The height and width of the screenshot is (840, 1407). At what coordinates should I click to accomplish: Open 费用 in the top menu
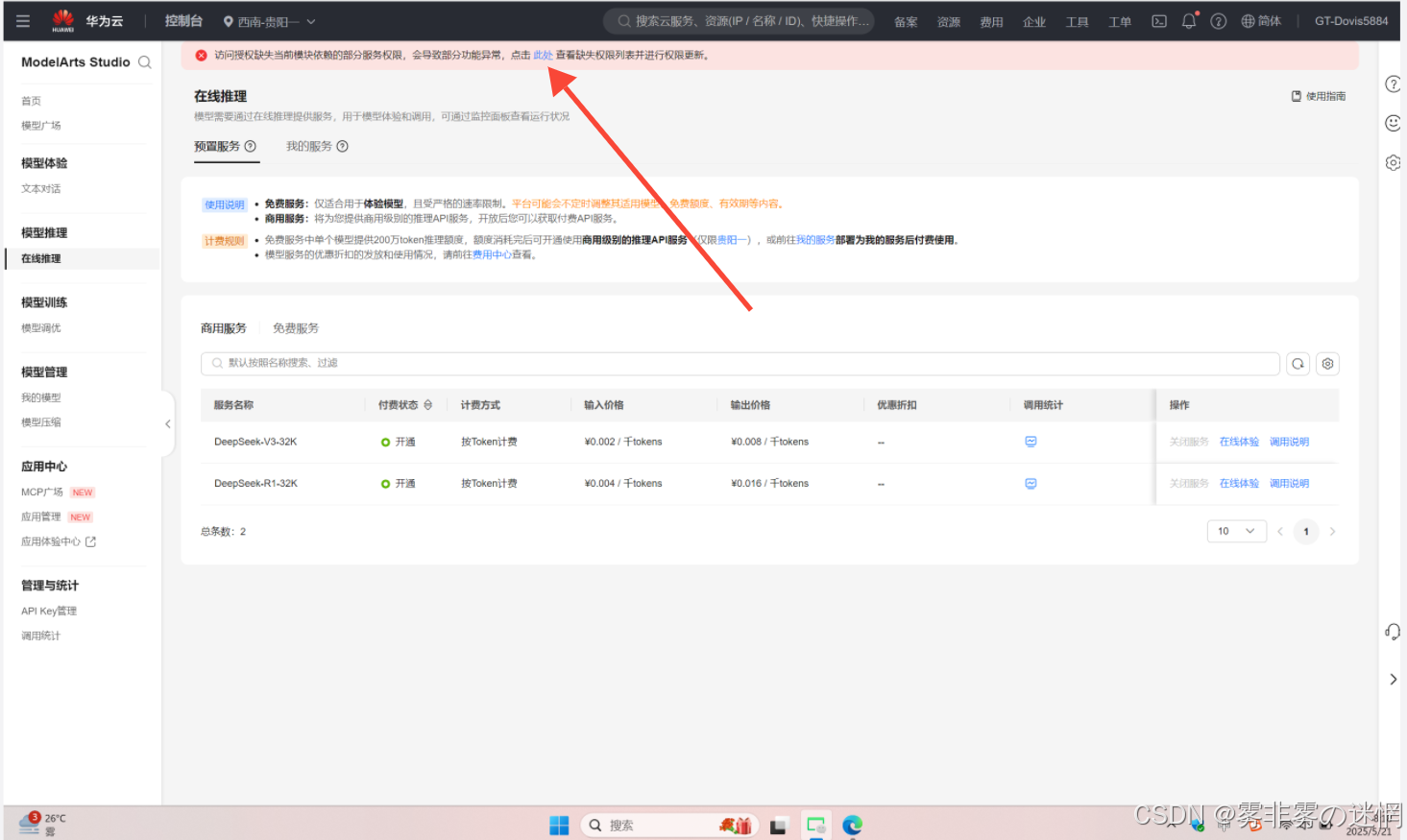coord(991,22)
